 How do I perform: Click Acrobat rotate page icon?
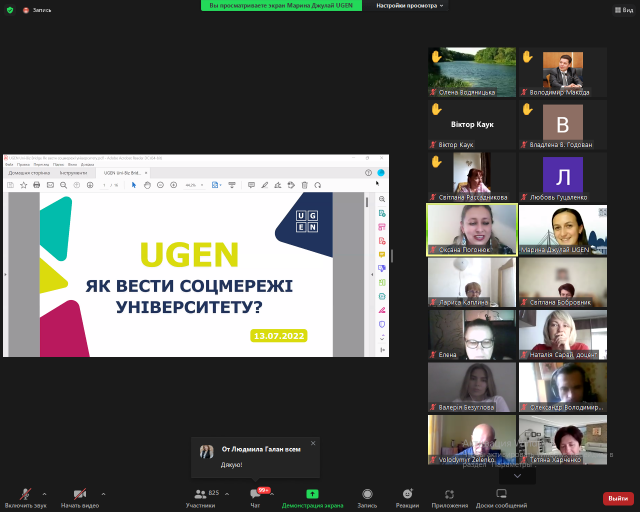coord(318,185)
